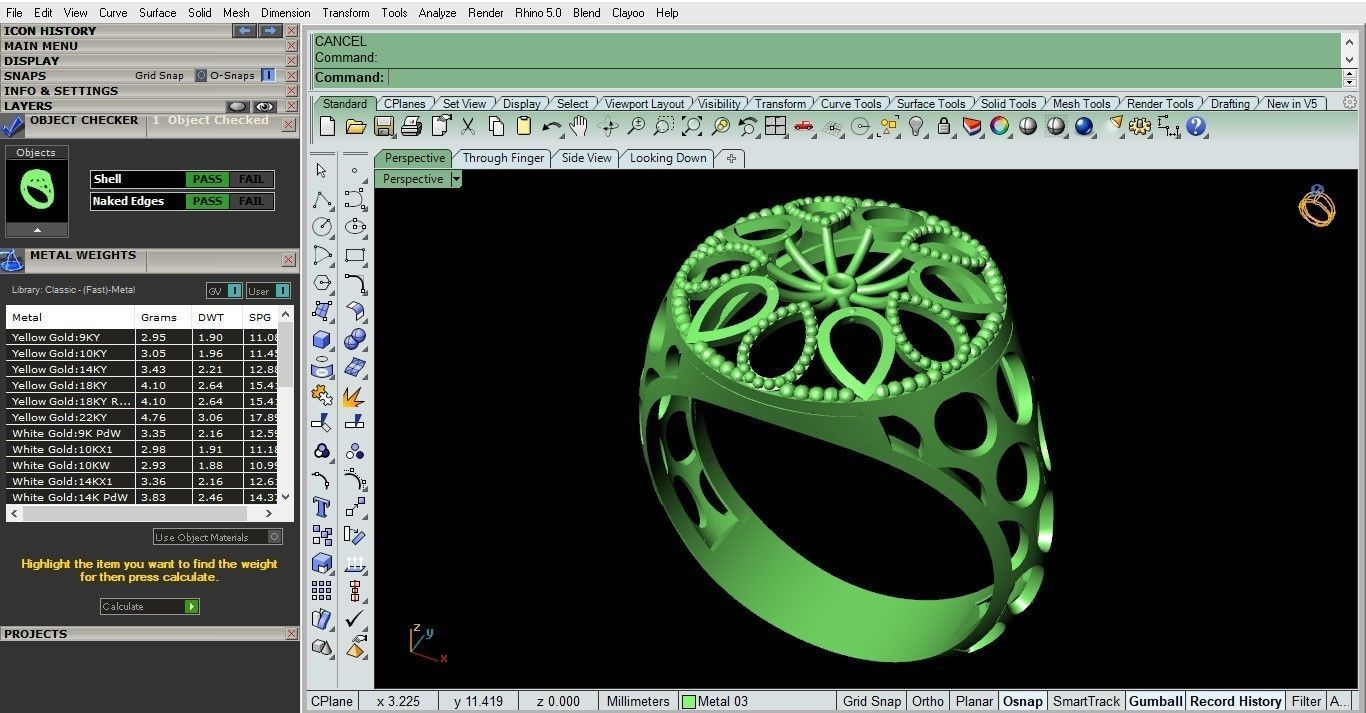Click the metal list horizontal scrollbar
The height and width of the screenshot is (713, 1366).
pyautogui.click(x=141, y=513)
